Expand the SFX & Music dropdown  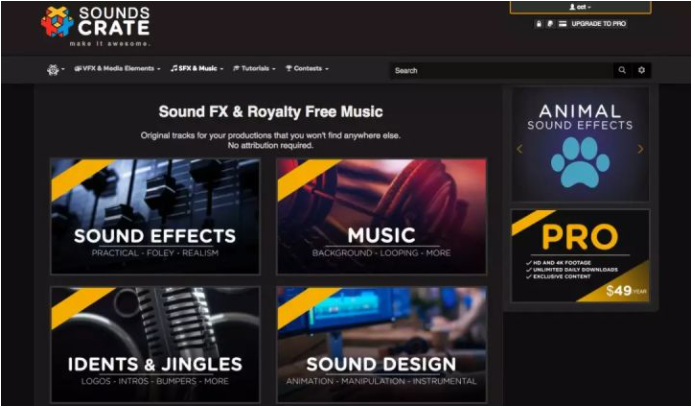197,69
